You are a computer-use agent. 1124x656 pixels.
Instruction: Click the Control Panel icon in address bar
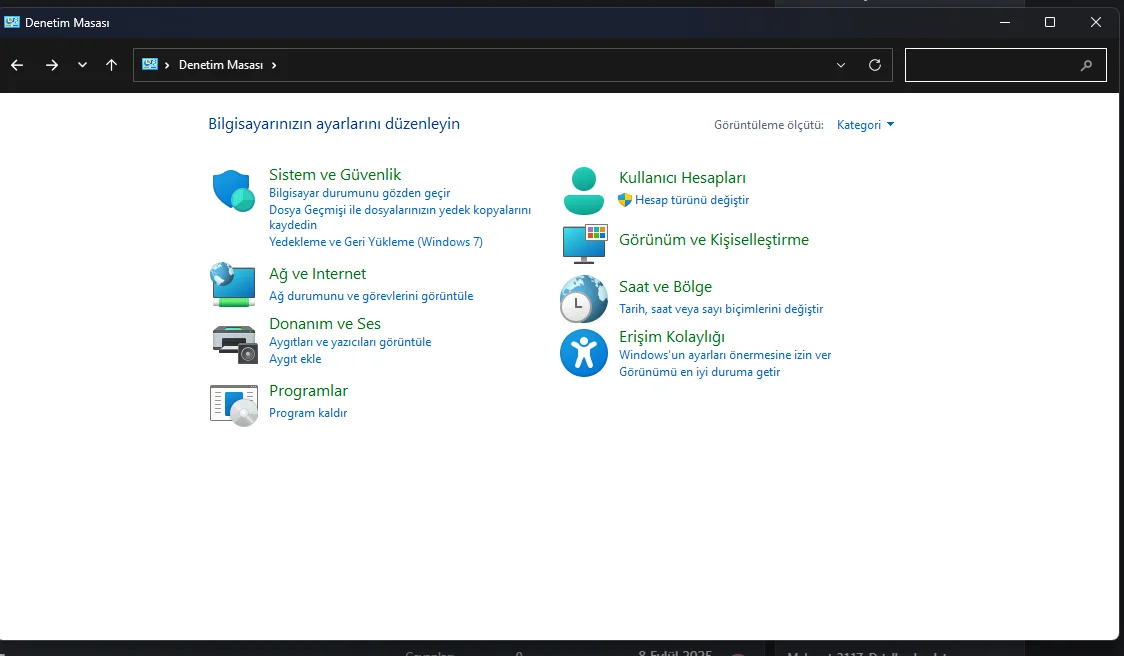(x=150, y=65)
